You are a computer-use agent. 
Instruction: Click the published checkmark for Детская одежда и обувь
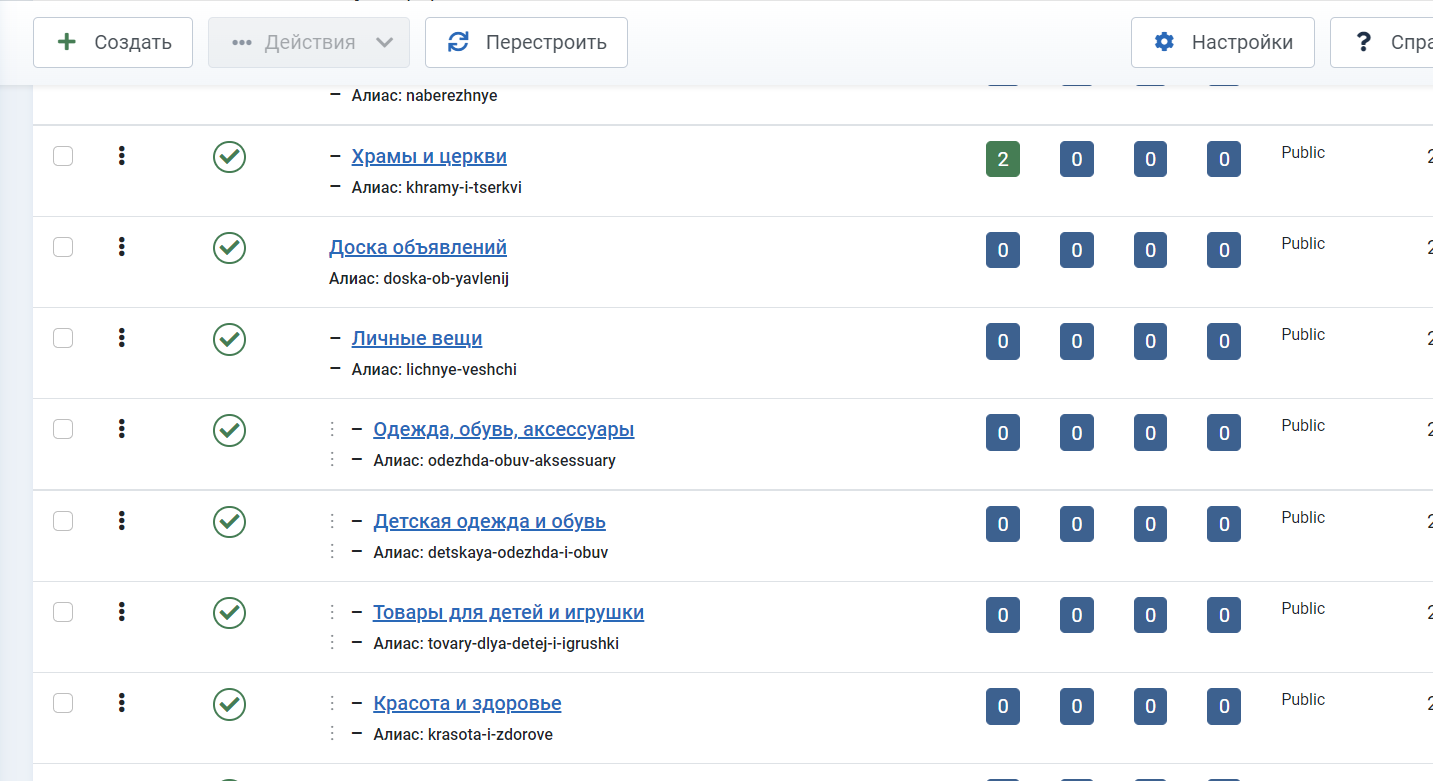[x=229, y=522]
